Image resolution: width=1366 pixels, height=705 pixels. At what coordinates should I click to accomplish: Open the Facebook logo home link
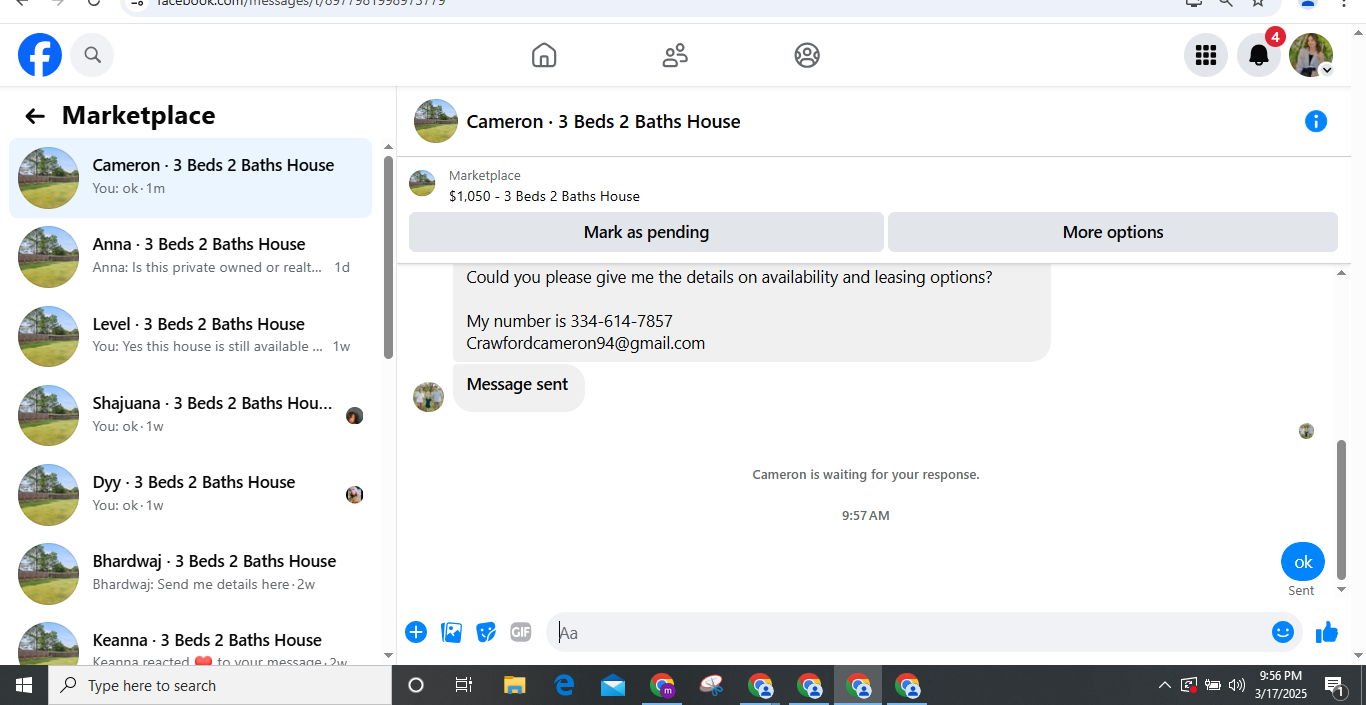point(40,55)
